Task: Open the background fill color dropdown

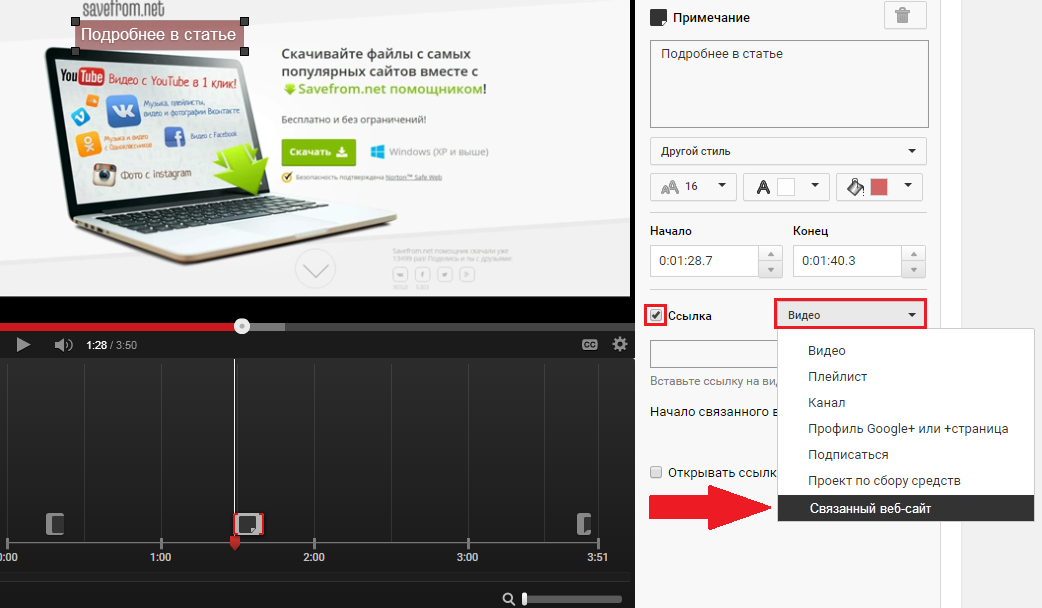Action: [879, 187]
